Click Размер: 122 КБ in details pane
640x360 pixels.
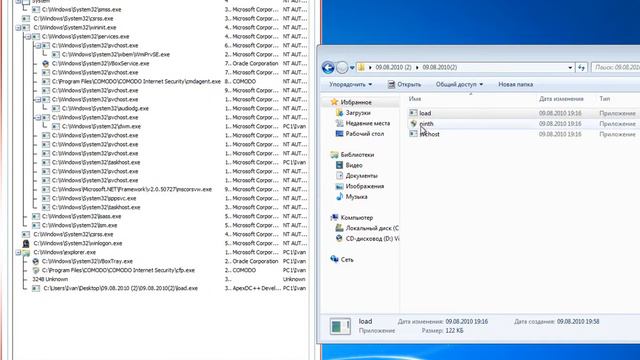pos(442,331)
